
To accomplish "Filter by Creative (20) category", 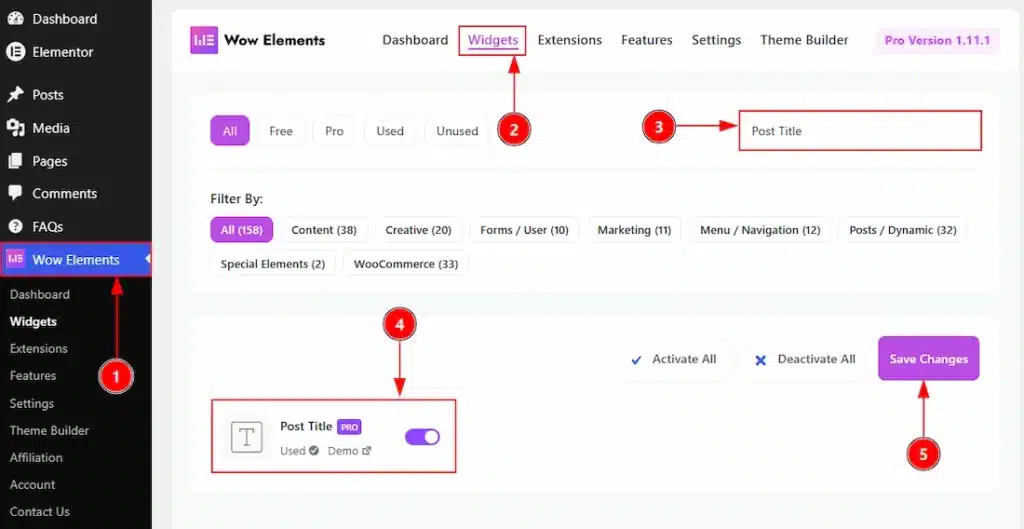I will [419, 230].
